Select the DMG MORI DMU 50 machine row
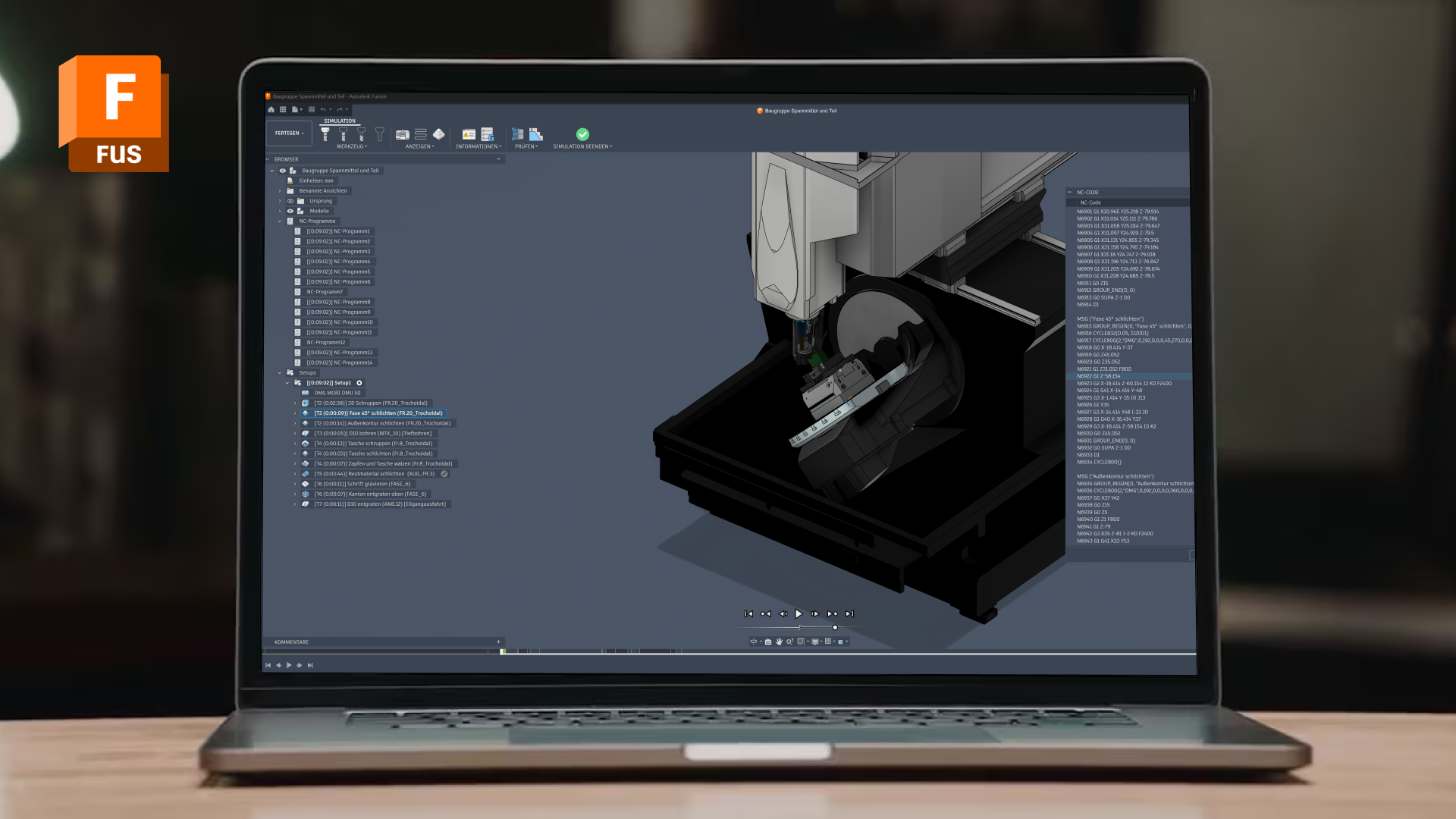The width and height of the screenshot is (1456, 819). click(333, 393)
